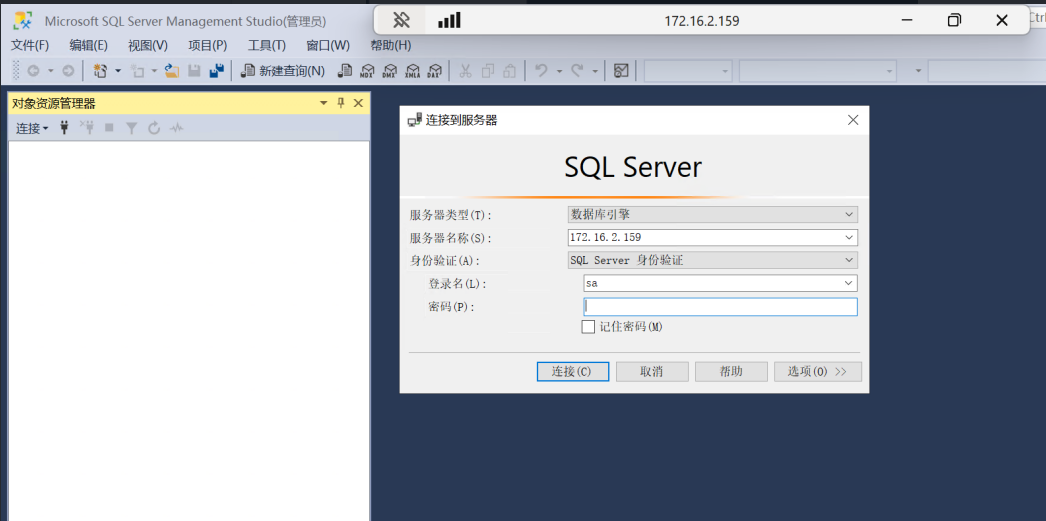Click the pulse-line Activity icon in Object Explorer

point(176,128)
